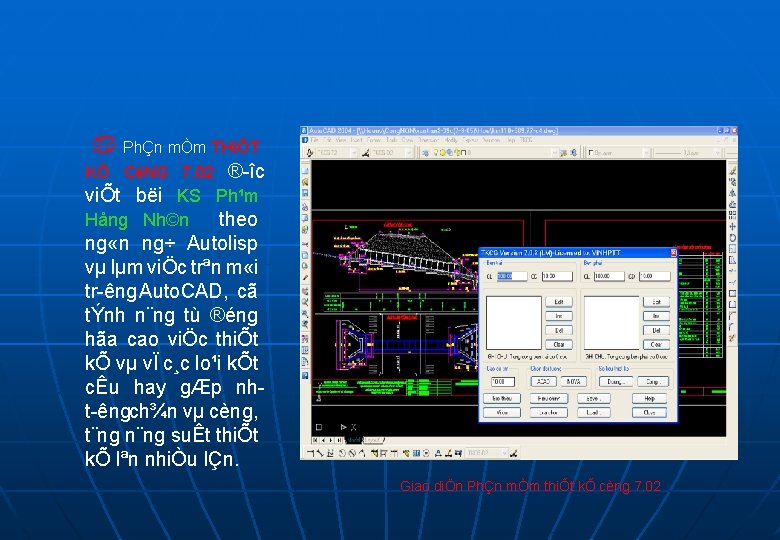Screen dimensions: 780x540
Task: Click the Text Style icon in styles toolbar
Action: point(310,153)
